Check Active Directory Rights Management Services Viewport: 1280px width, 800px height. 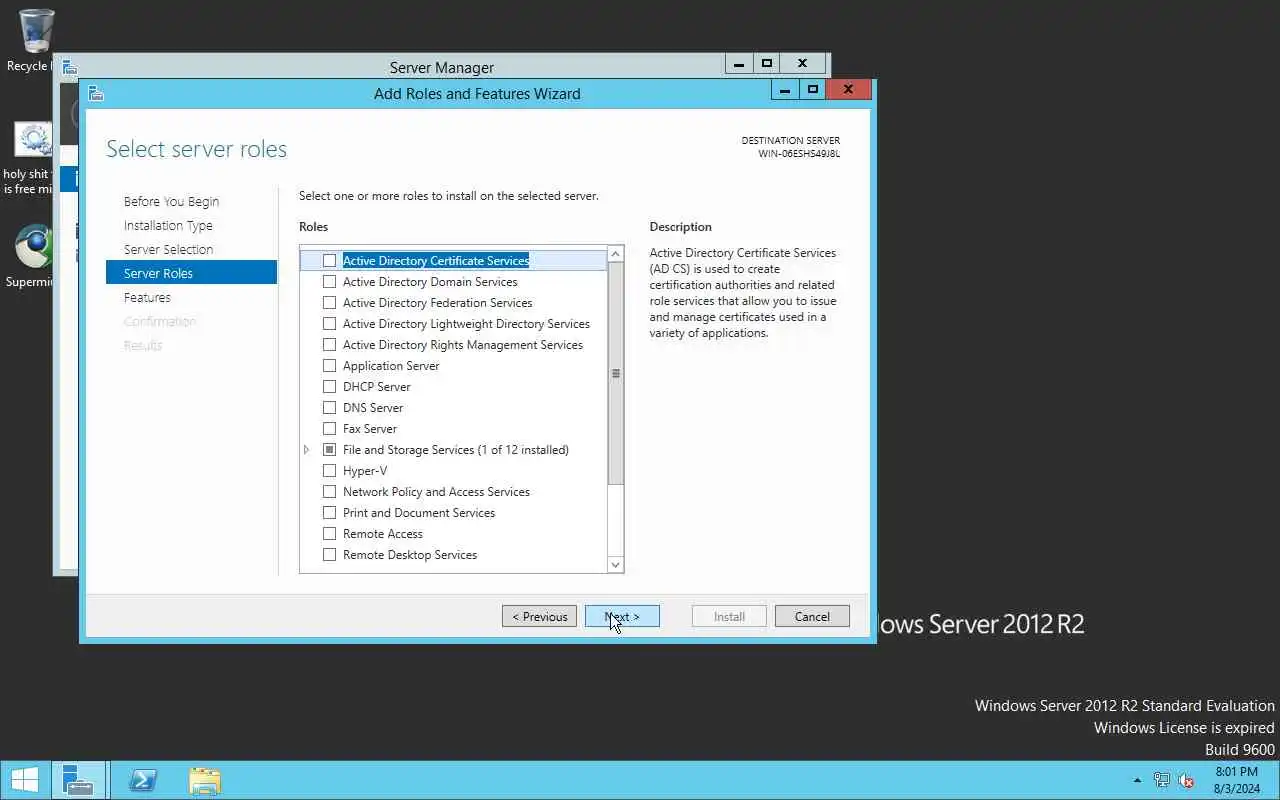(x=329, y=344)
